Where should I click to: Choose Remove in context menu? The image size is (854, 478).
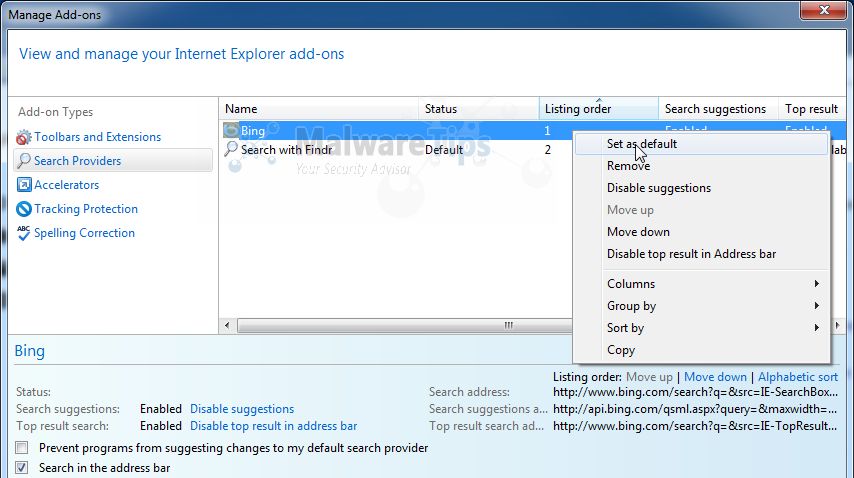tap(702, 166)
